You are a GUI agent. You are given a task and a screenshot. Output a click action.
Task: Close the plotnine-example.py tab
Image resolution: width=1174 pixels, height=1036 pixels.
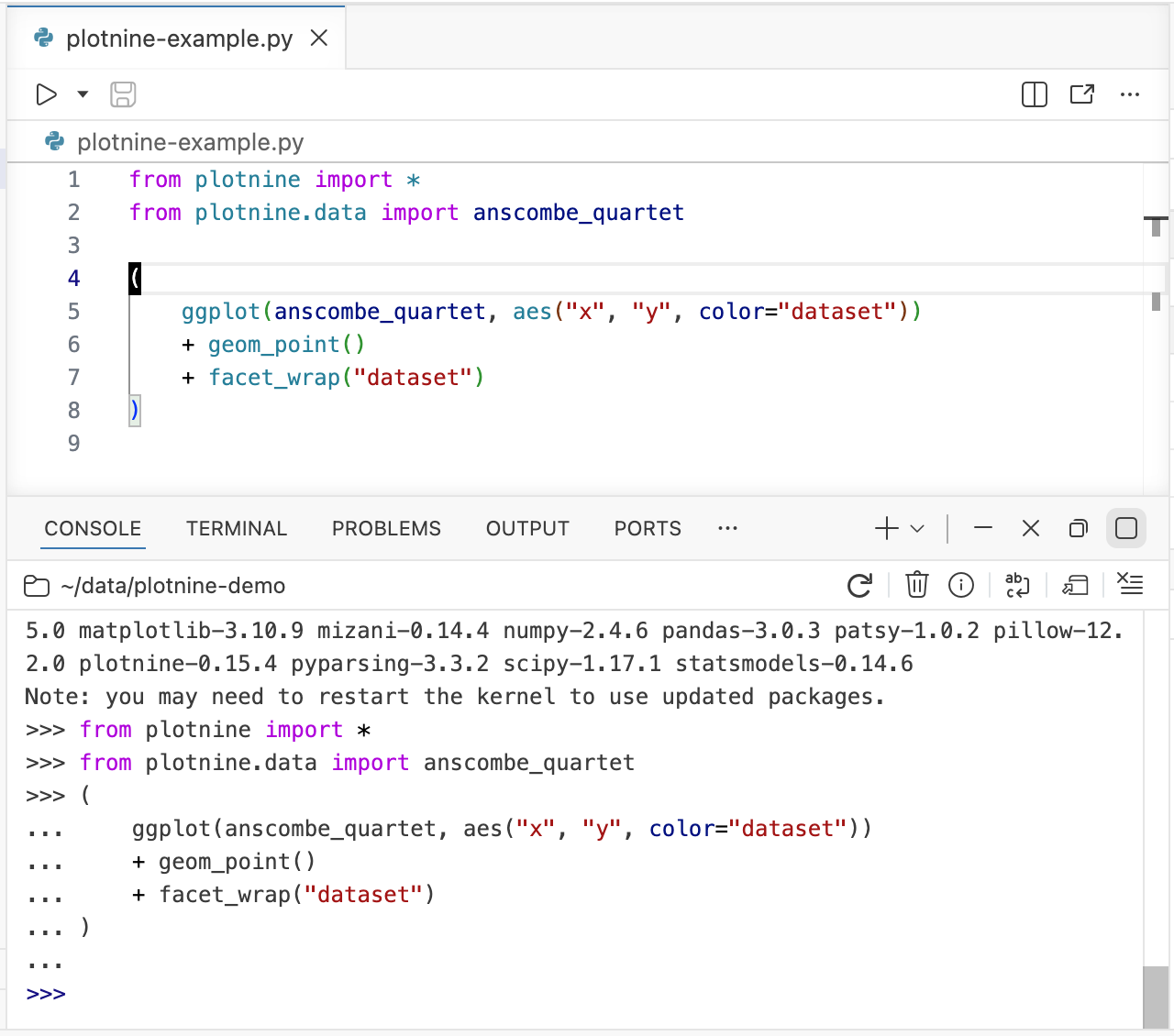click(x=319, y=38)
